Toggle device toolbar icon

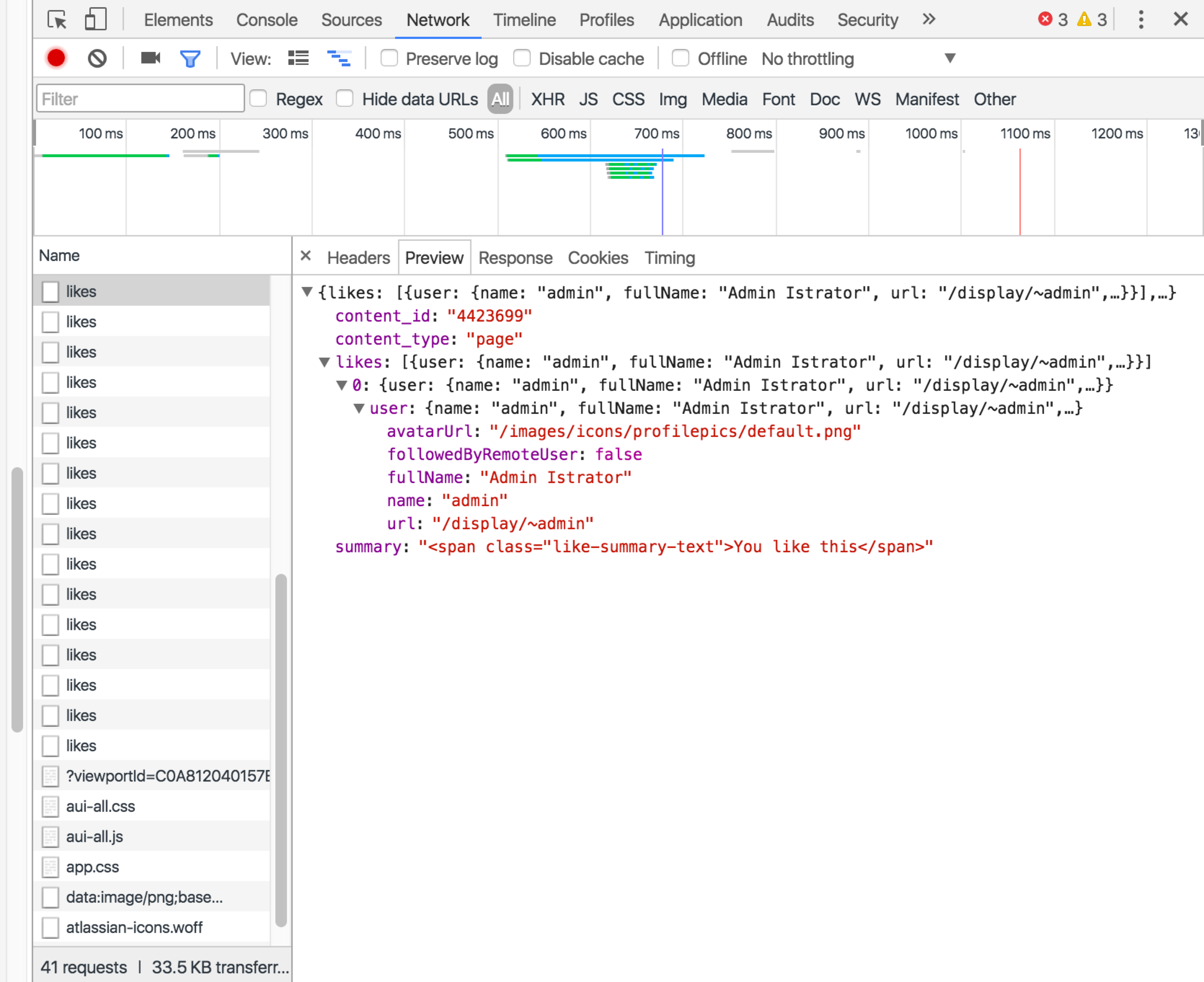tap(95, 20)
